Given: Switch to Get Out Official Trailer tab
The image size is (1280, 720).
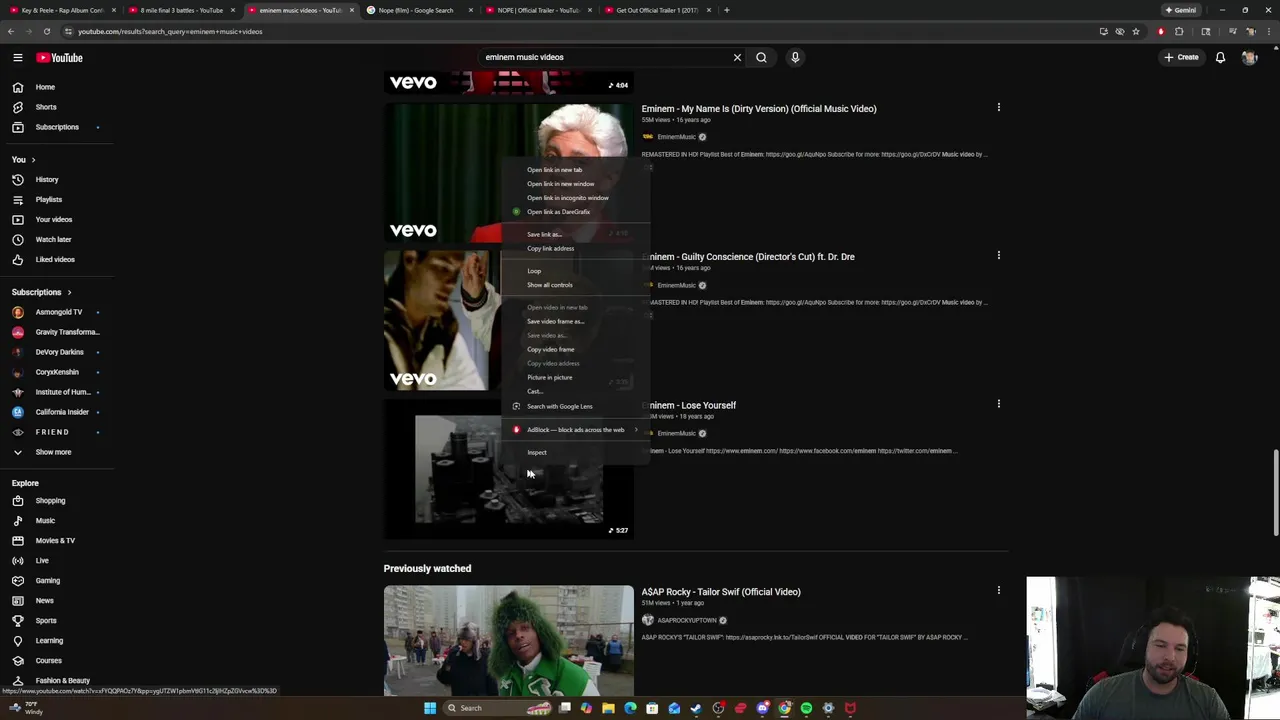Looking at the screenshot, I should click(656, 10).
